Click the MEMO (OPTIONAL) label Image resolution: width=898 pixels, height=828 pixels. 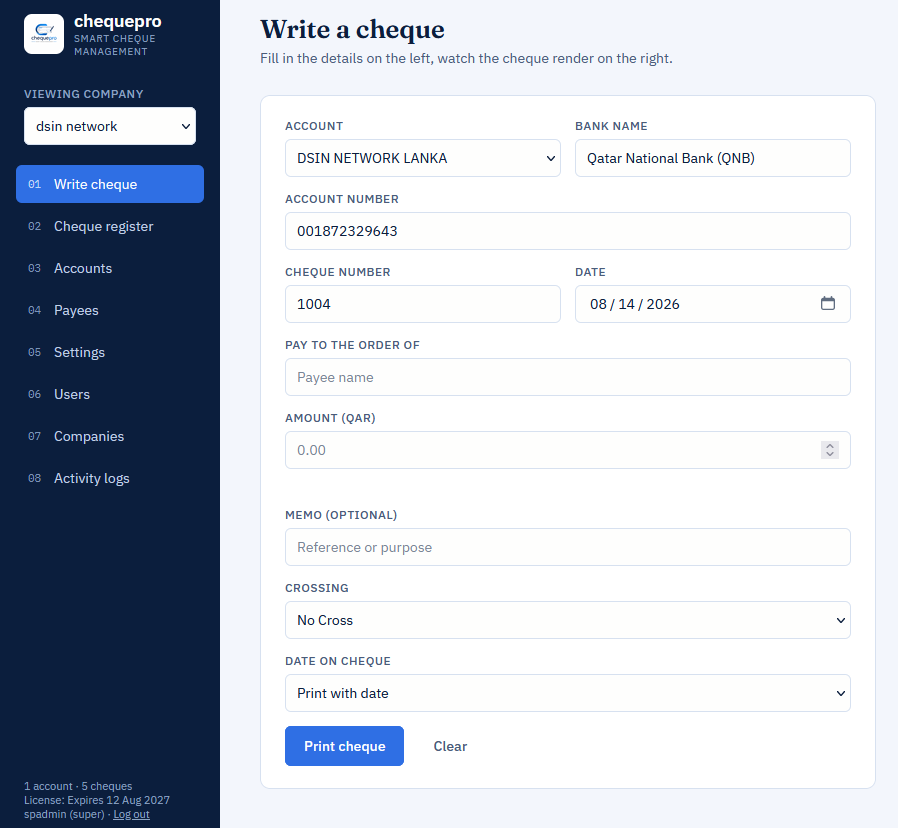pos(341,515)
